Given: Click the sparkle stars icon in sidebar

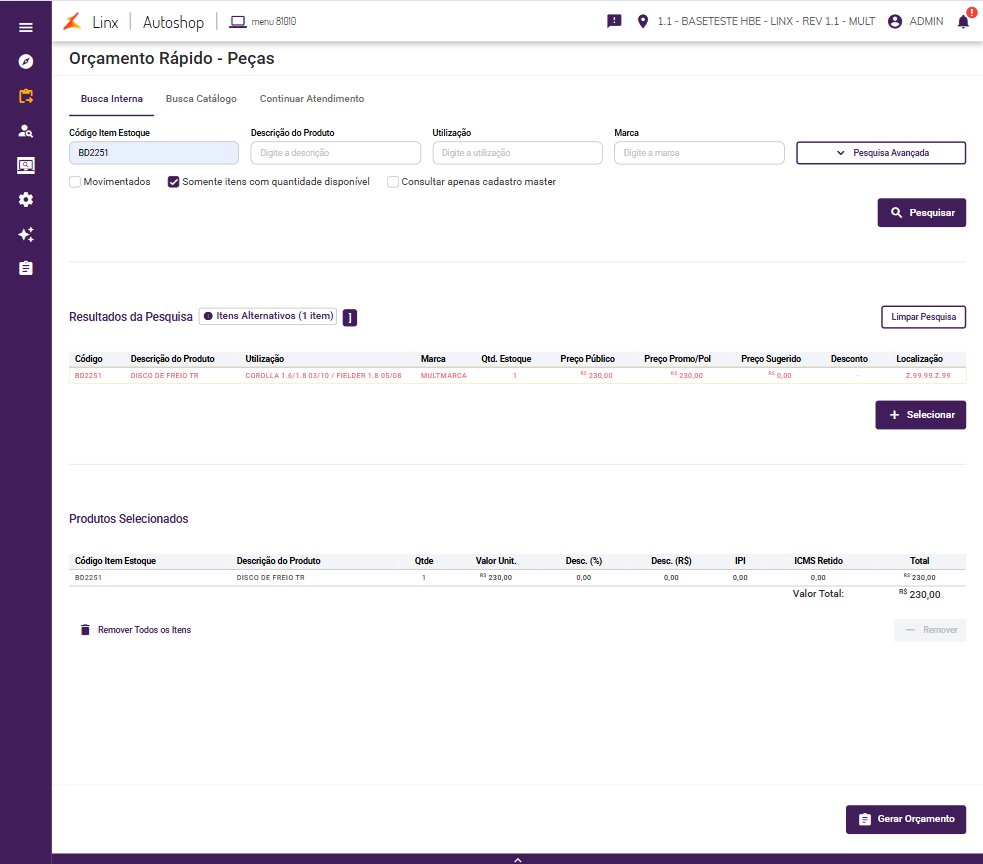Looking at the screenshot, I should tap(26, 234).
